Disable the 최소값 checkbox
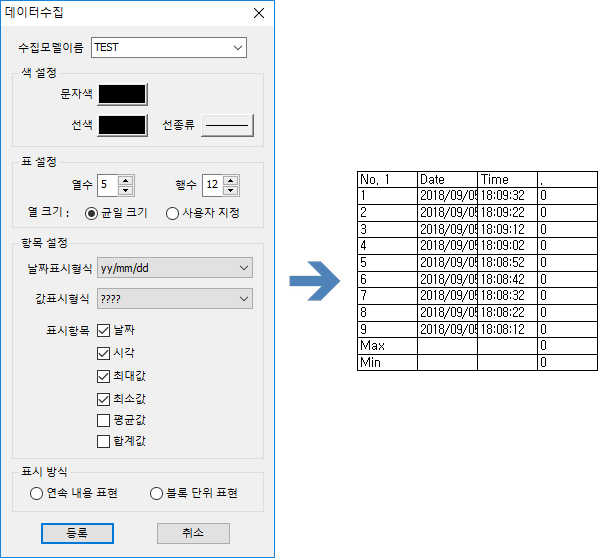Viewport: 598px width, 558px height. [103, 399]
